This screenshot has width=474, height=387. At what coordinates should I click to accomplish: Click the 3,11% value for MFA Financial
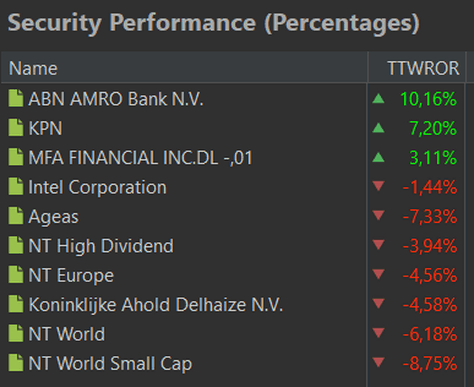433,158
